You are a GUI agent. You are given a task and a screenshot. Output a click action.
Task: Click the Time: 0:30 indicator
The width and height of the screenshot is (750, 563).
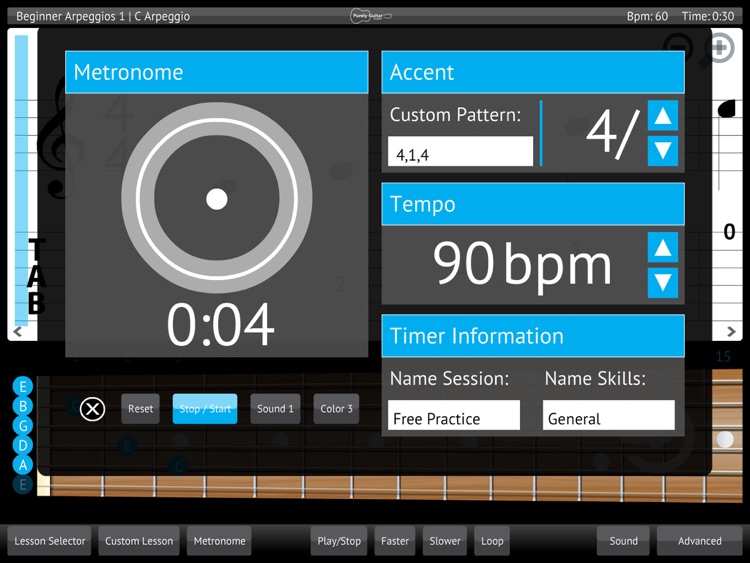[x=708, y=16]
